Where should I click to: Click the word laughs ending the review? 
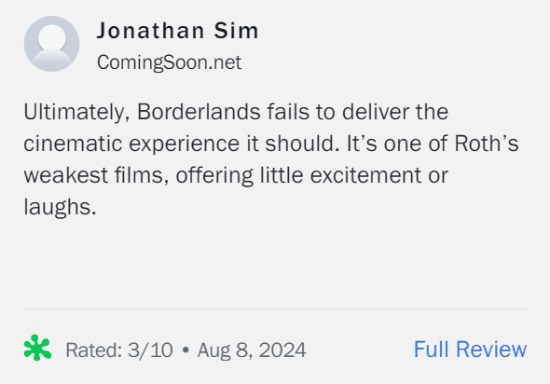(60, 207)
